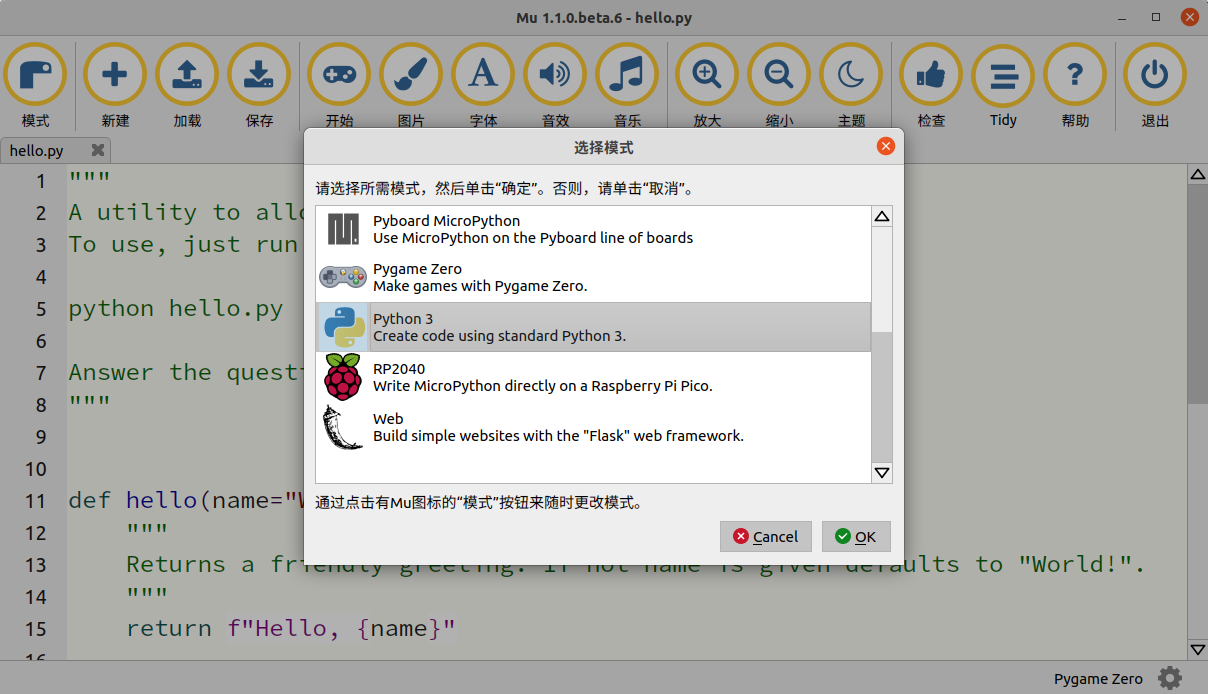Click the 退出 (Quit) power icon
1208x694 pixels.
(x=1155, y=75)
